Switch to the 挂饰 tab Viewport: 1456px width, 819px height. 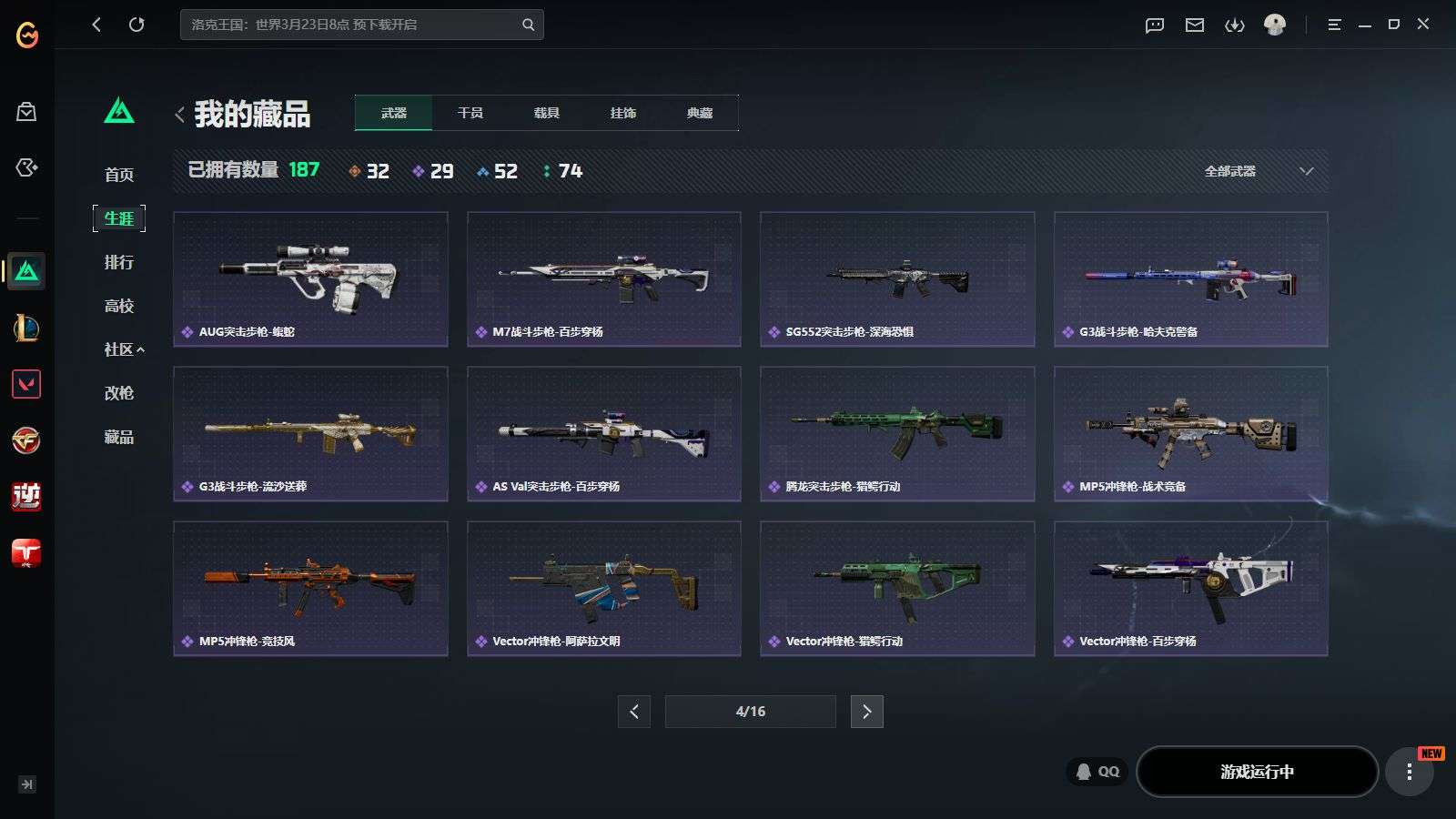(x=623, y=113)
